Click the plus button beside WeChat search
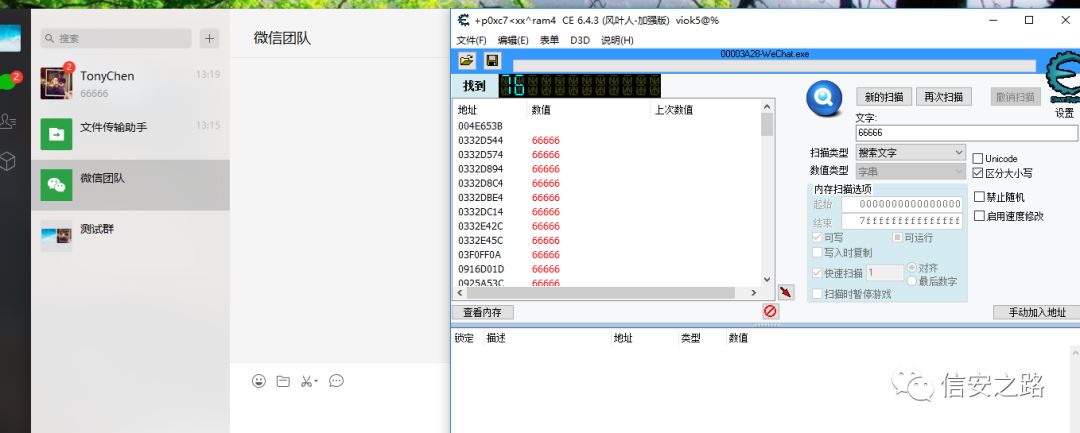This screenshot has height=433, width=1080. (209, 39)
